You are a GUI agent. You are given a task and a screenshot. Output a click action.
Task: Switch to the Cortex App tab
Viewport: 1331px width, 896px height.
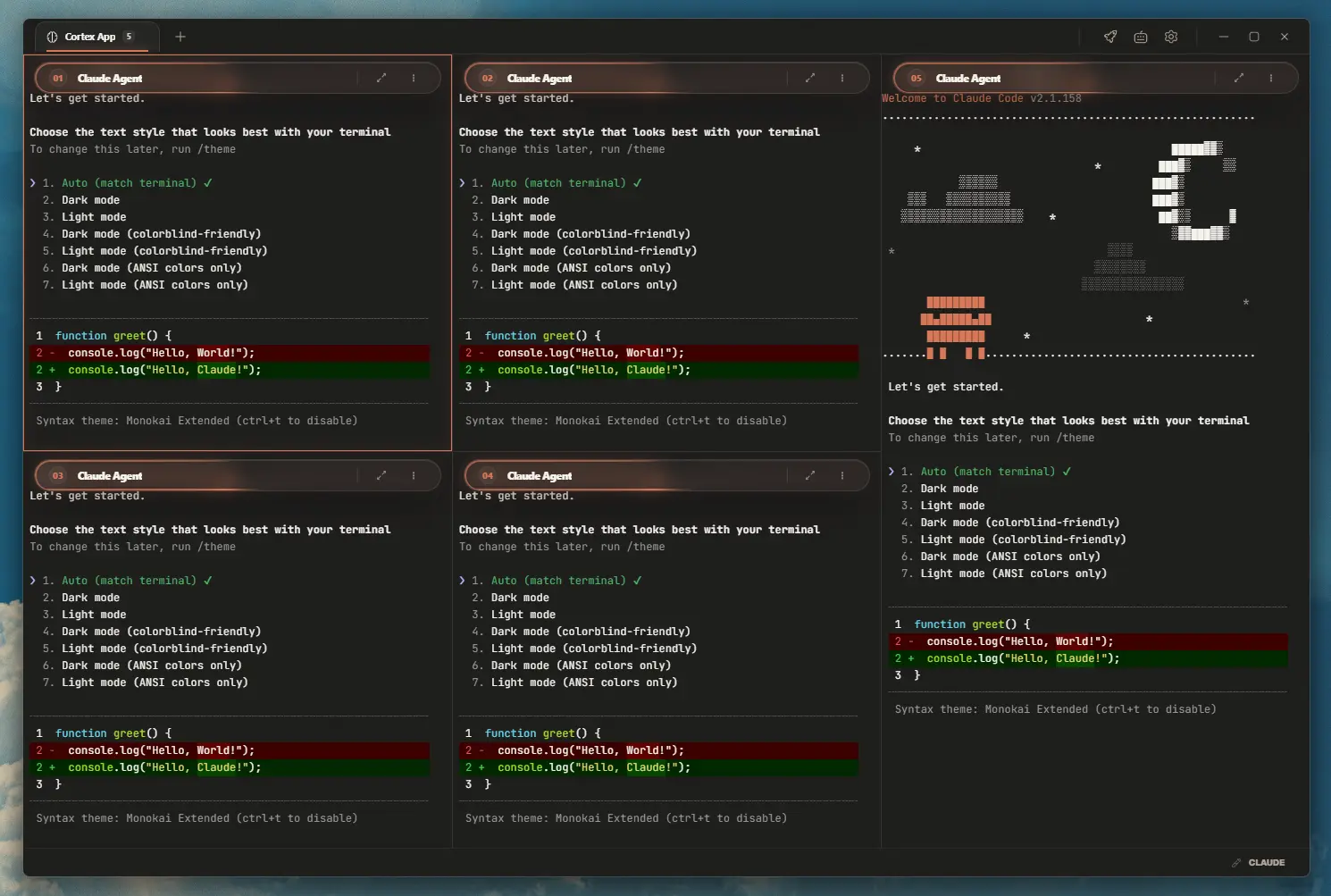pyautogui.click(x=96, y=37)
